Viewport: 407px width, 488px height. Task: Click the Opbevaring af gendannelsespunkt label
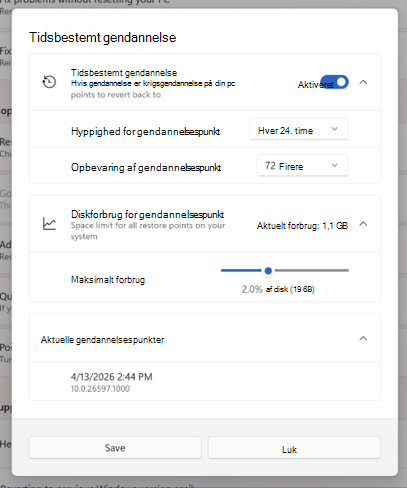click(146, 167)
